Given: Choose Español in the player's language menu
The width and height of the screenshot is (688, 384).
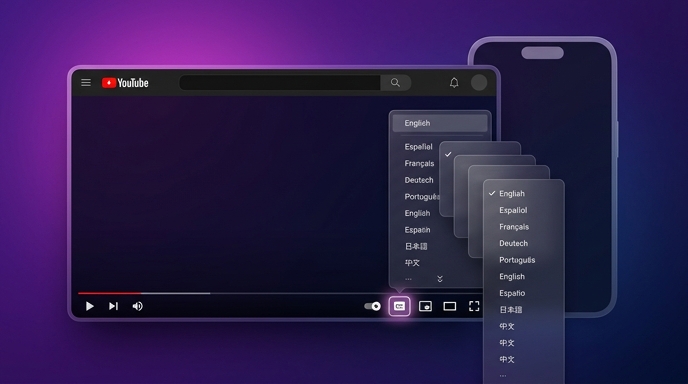Looking at the screenshot, I should pyautogui.click(x=418, y=147).
